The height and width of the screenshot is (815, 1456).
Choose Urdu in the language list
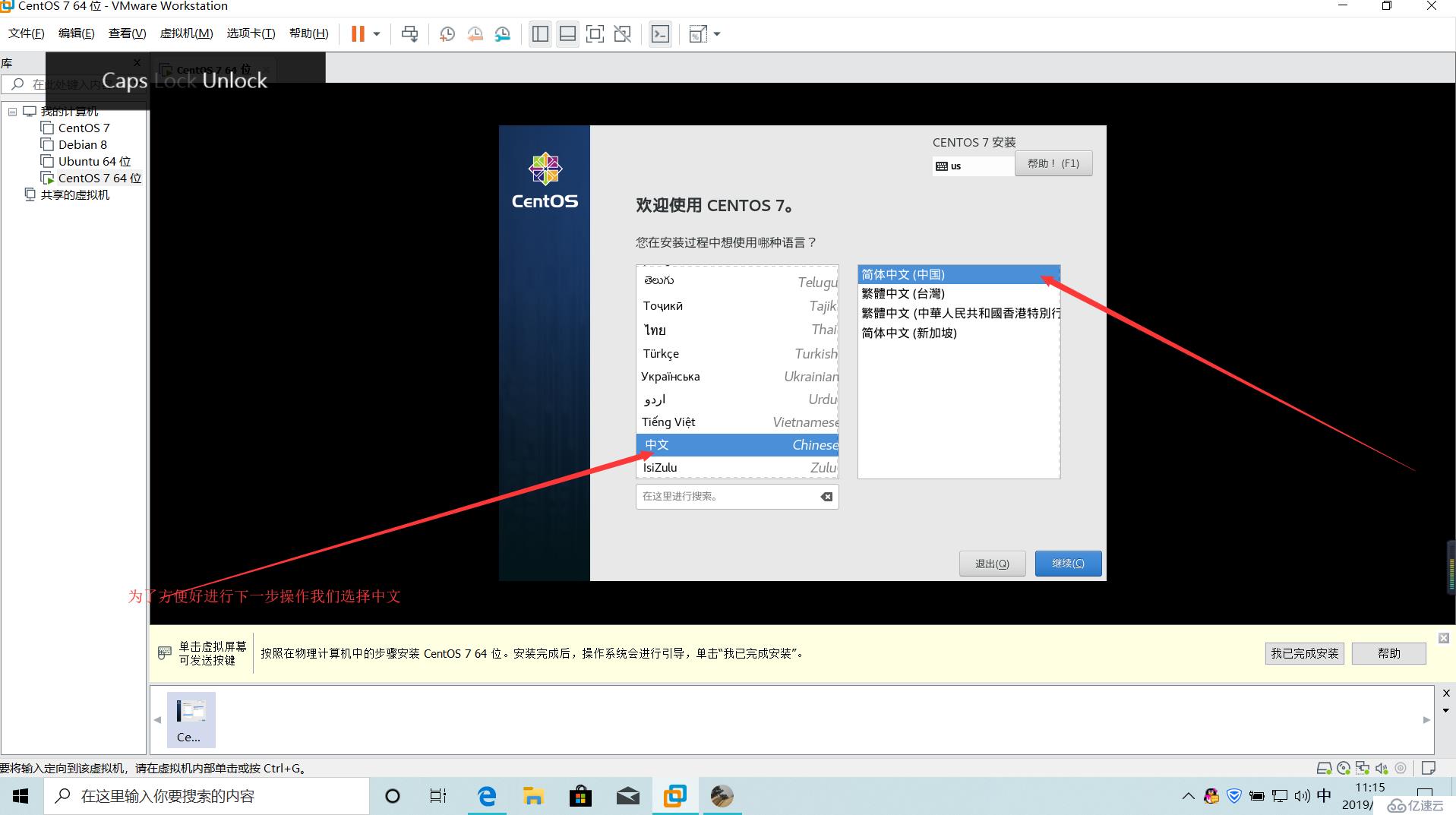[x=737, y=399]
